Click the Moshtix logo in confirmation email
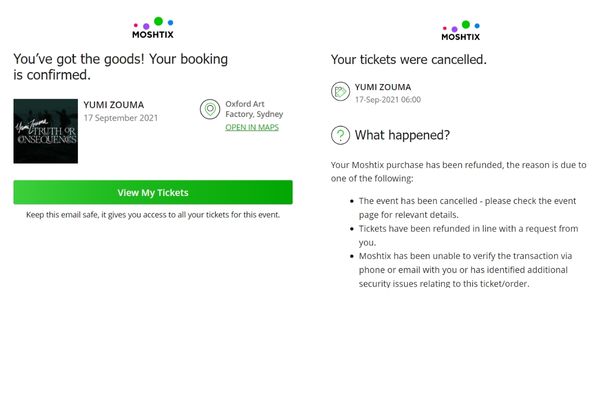The height and width of the screenshot is (400, 600). [x=153, y=28]
